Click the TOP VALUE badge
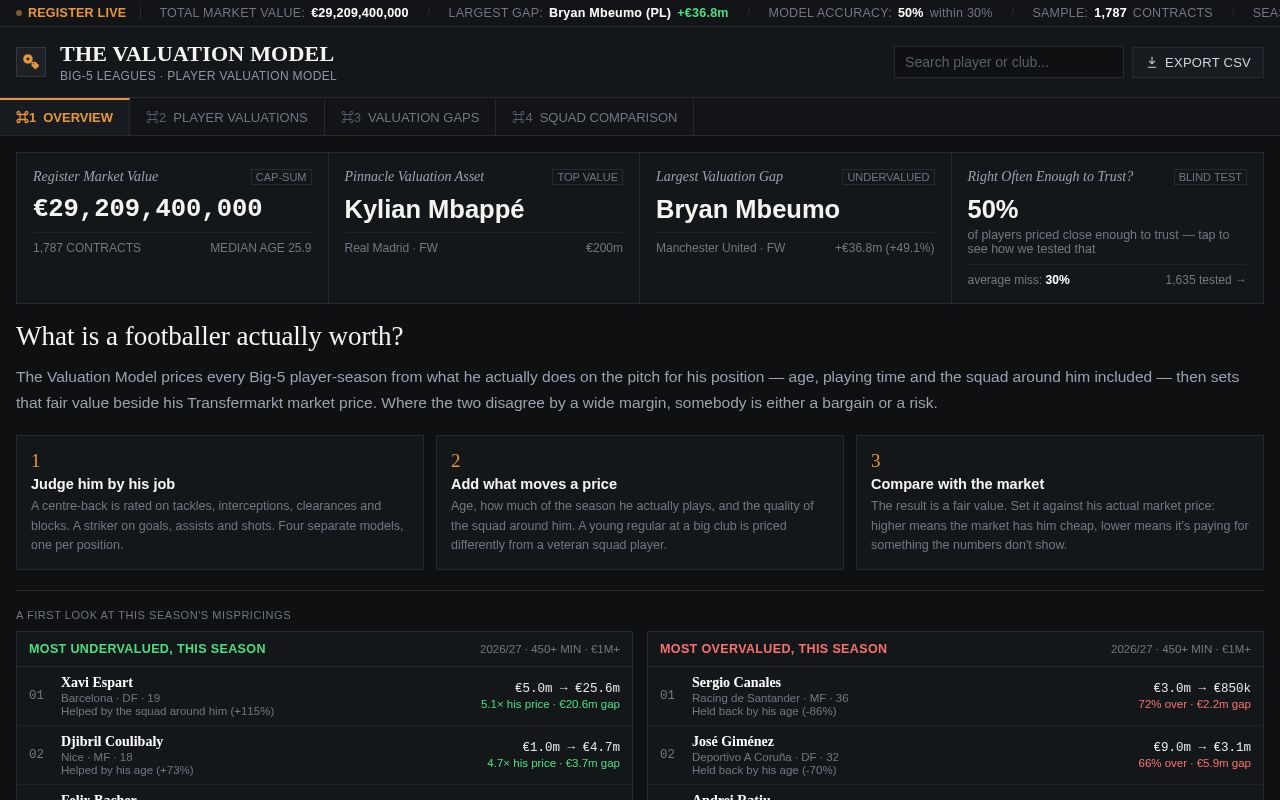The width and height of the screenshot is (1280, 800). (587, 177)
